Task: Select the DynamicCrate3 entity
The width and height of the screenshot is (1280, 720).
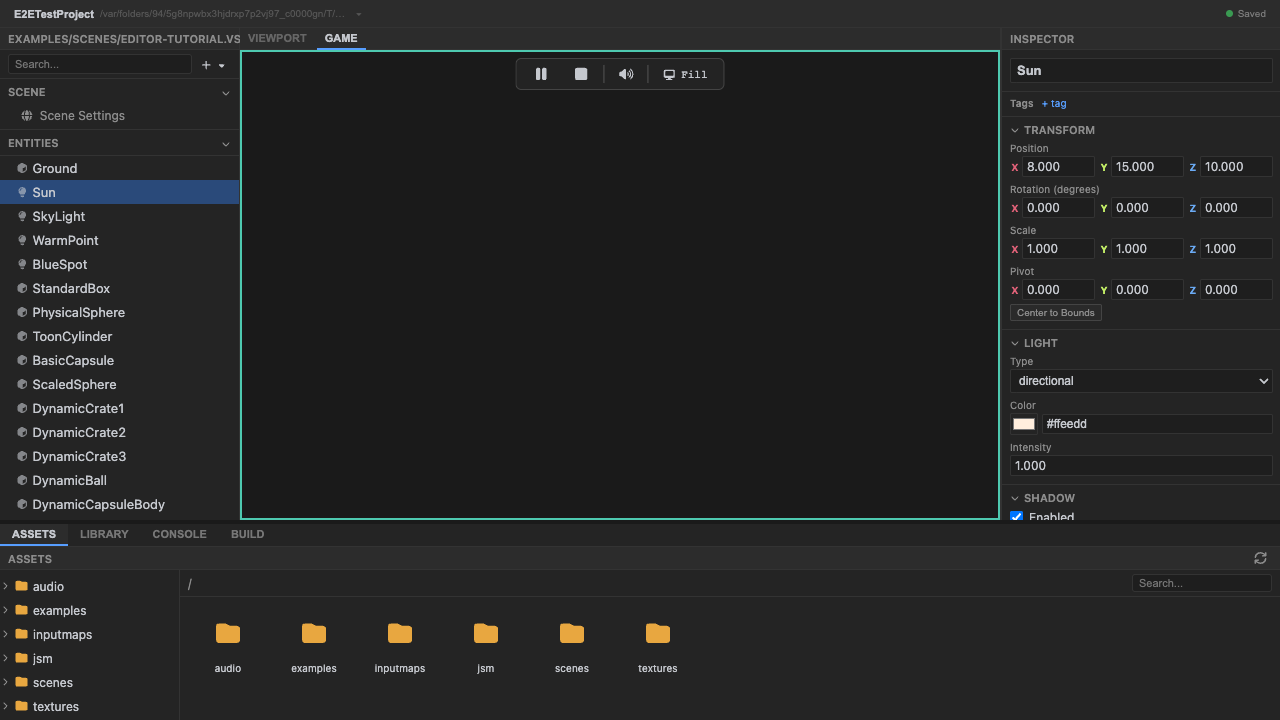Action: pyautogui.click(x=120, y=456)
